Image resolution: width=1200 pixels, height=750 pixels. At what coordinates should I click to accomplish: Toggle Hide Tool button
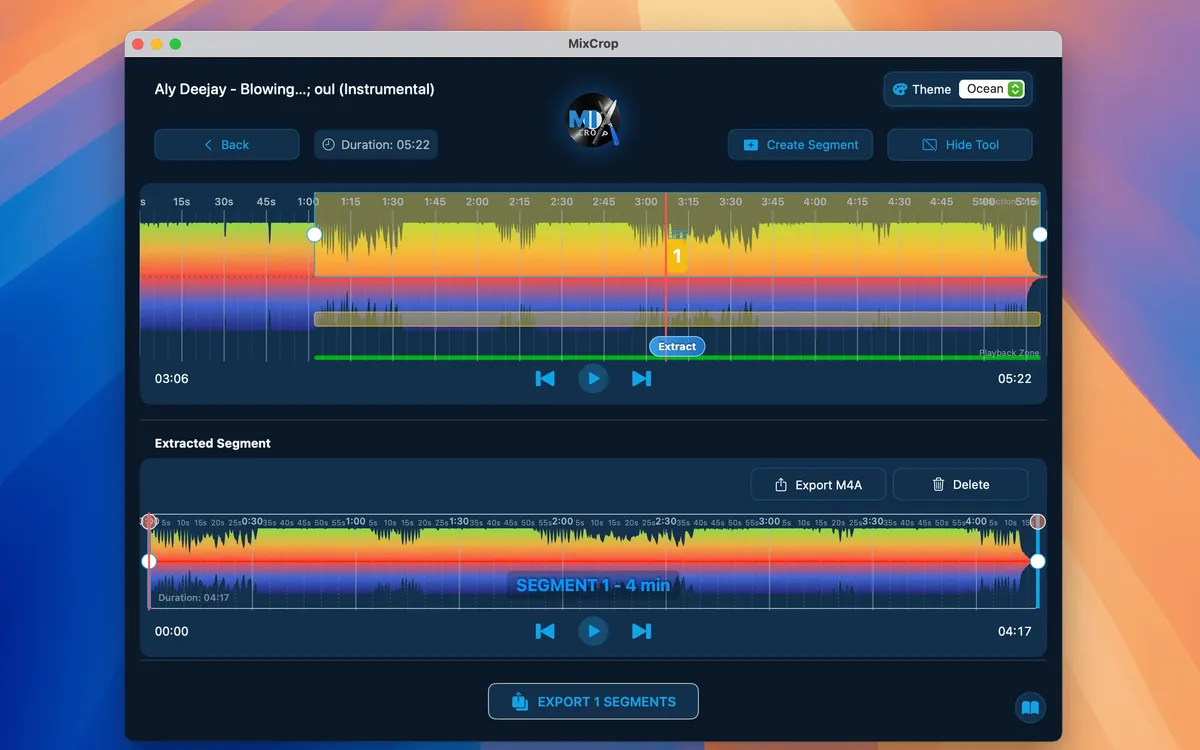959,145
